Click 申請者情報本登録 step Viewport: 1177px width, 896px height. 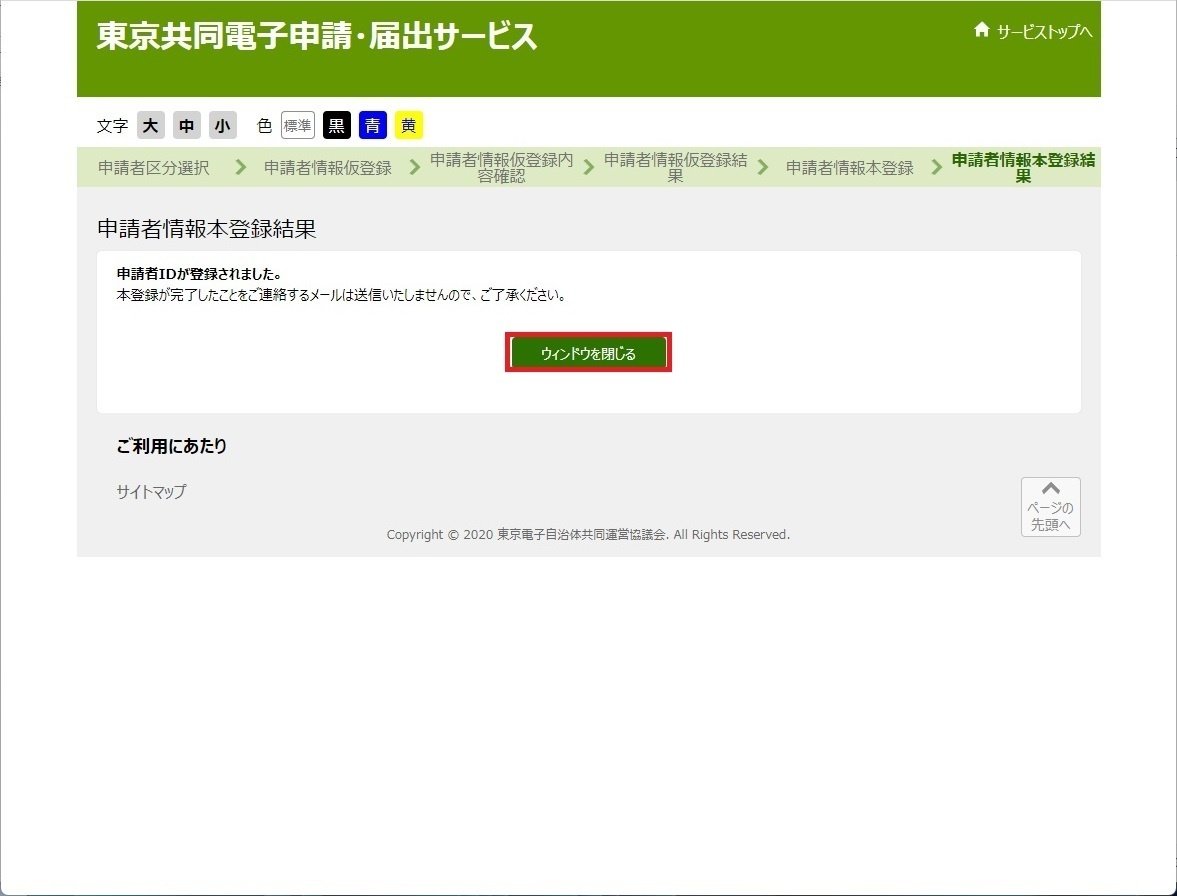[x=850, y=167]
